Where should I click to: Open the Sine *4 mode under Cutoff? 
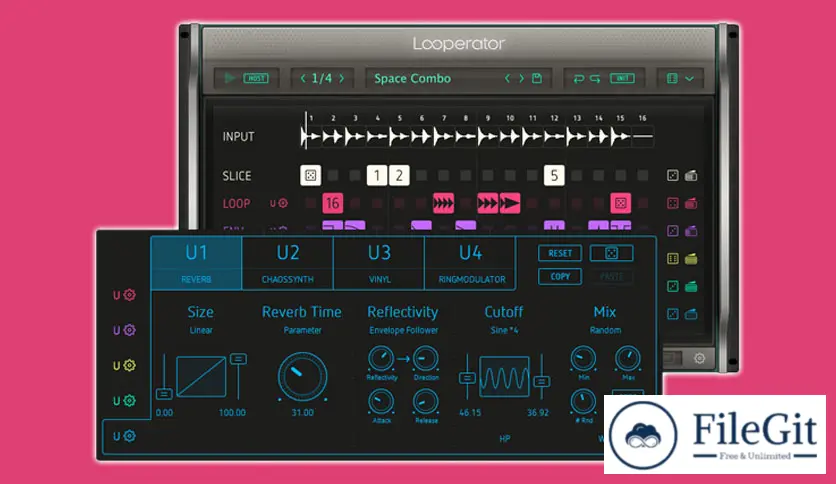(504, 330)
